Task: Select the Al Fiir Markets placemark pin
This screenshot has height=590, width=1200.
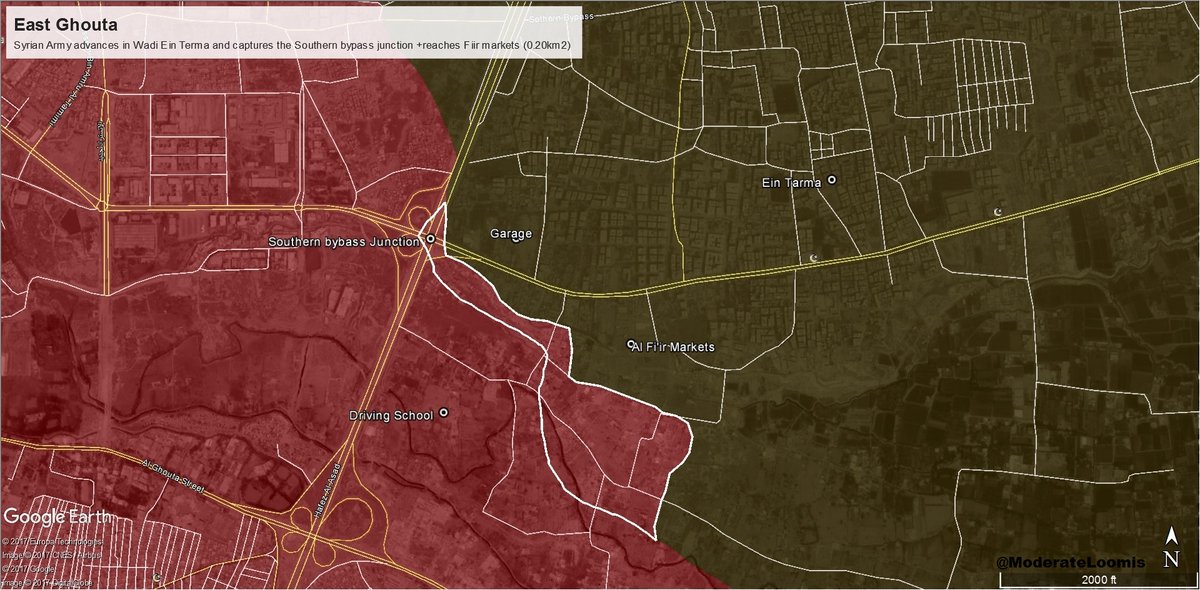Action: point(630,344)
